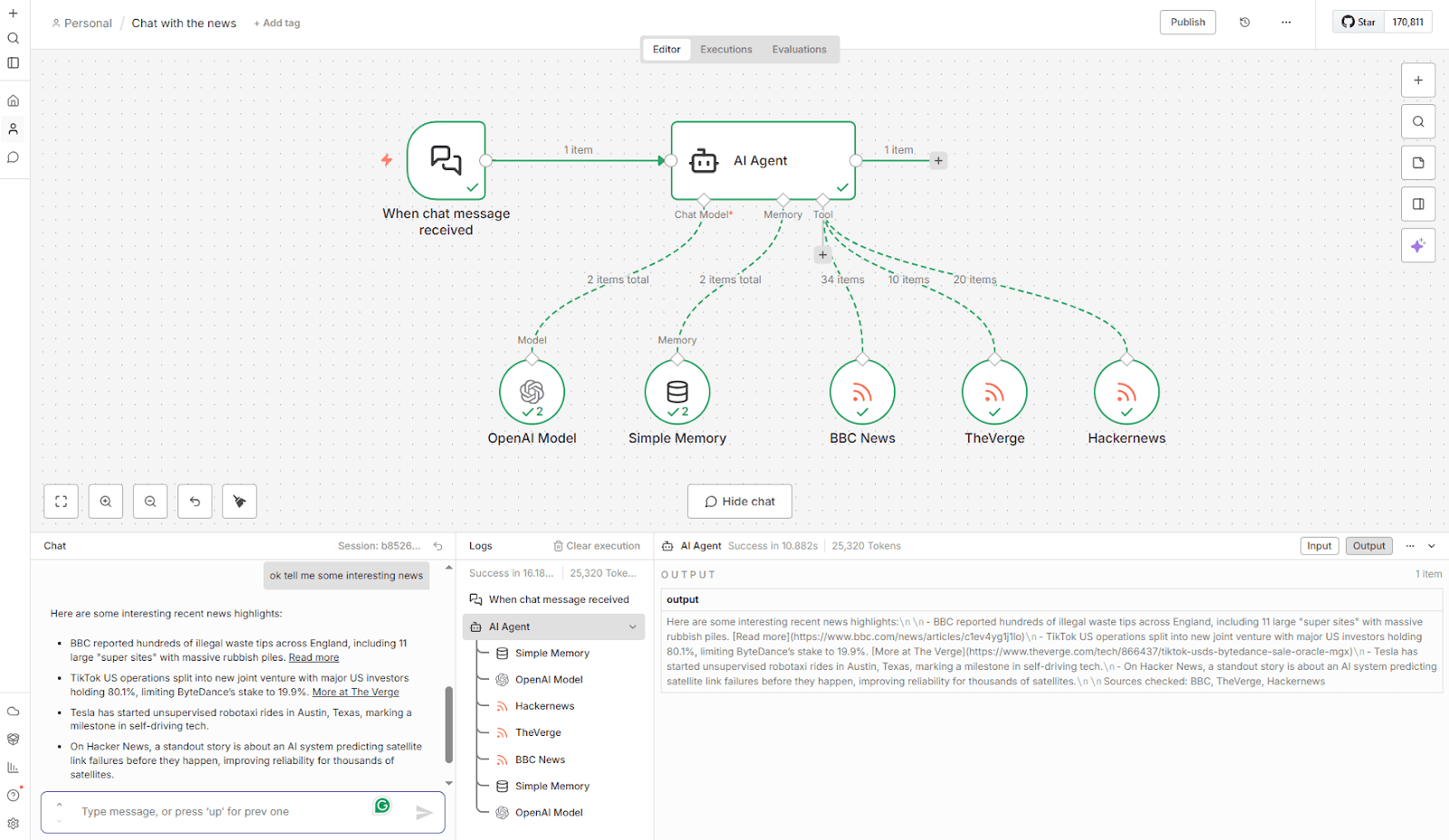The width and height of the screenshot is (1449, 840).
Task: Open the Hackernews RSS tool node
Action: pos(1127,392)
